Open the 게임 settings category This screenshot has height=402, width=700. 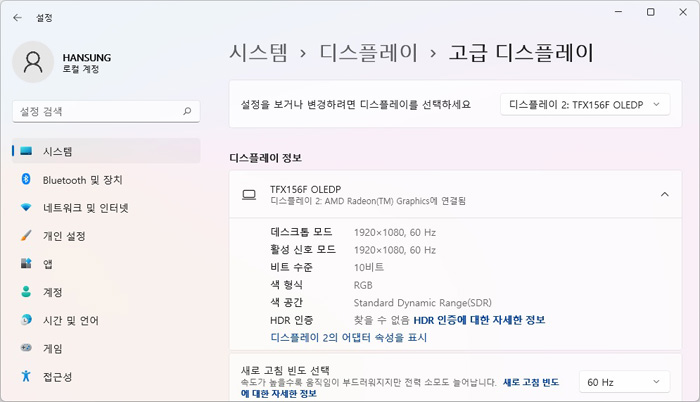click(106, 348)
